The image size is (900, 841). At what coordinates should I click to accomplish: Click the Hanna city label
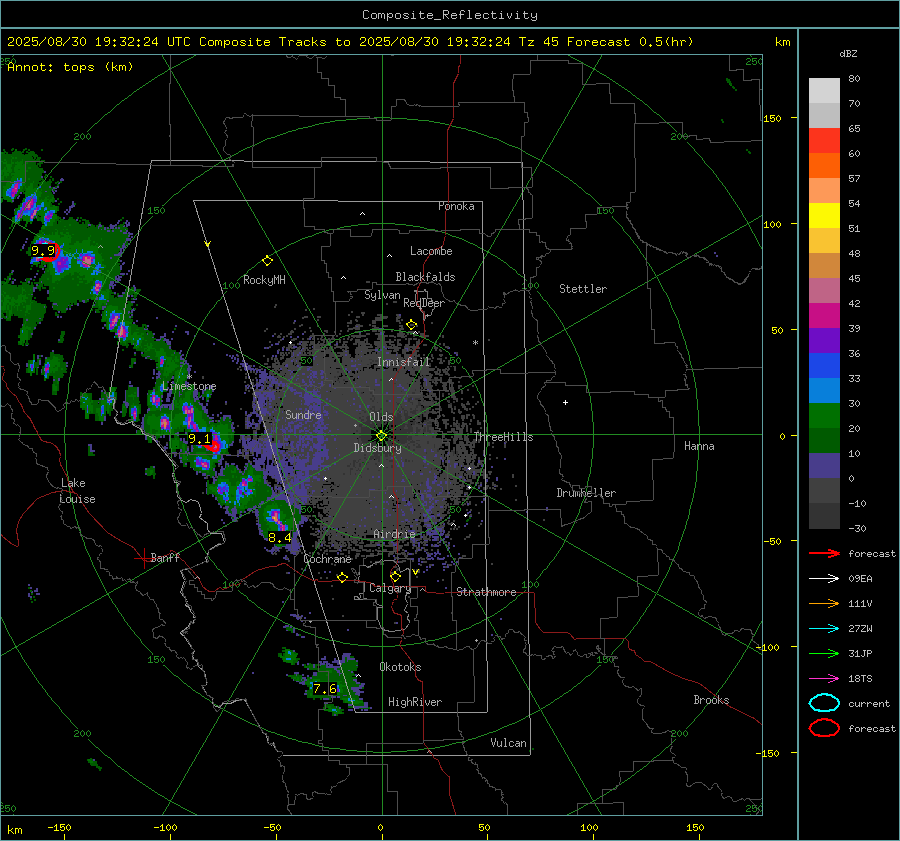pyautogui.click(x=699, y=446)
